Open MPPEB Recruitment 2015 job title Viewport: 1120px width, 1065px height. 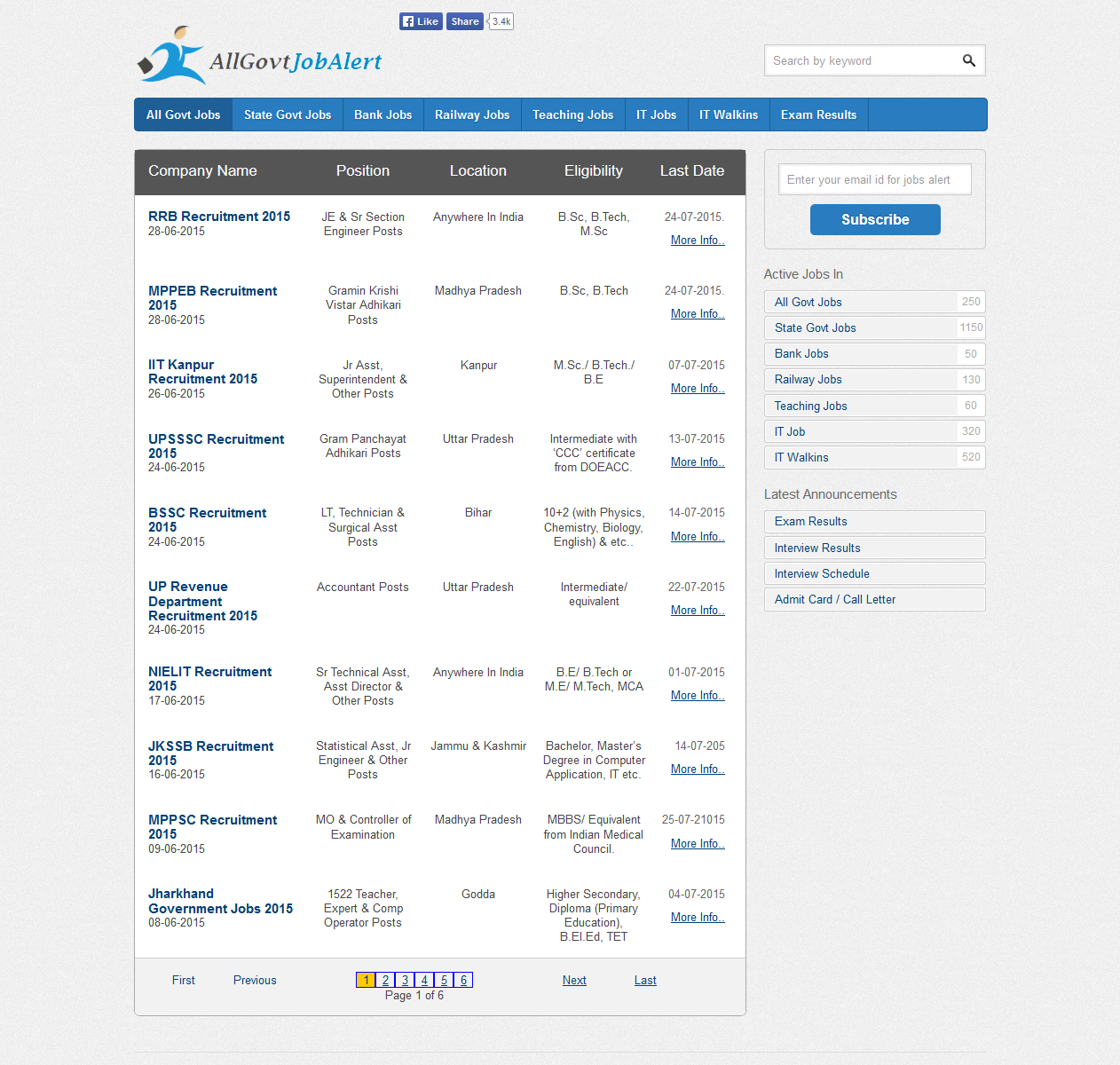[213, 298]
